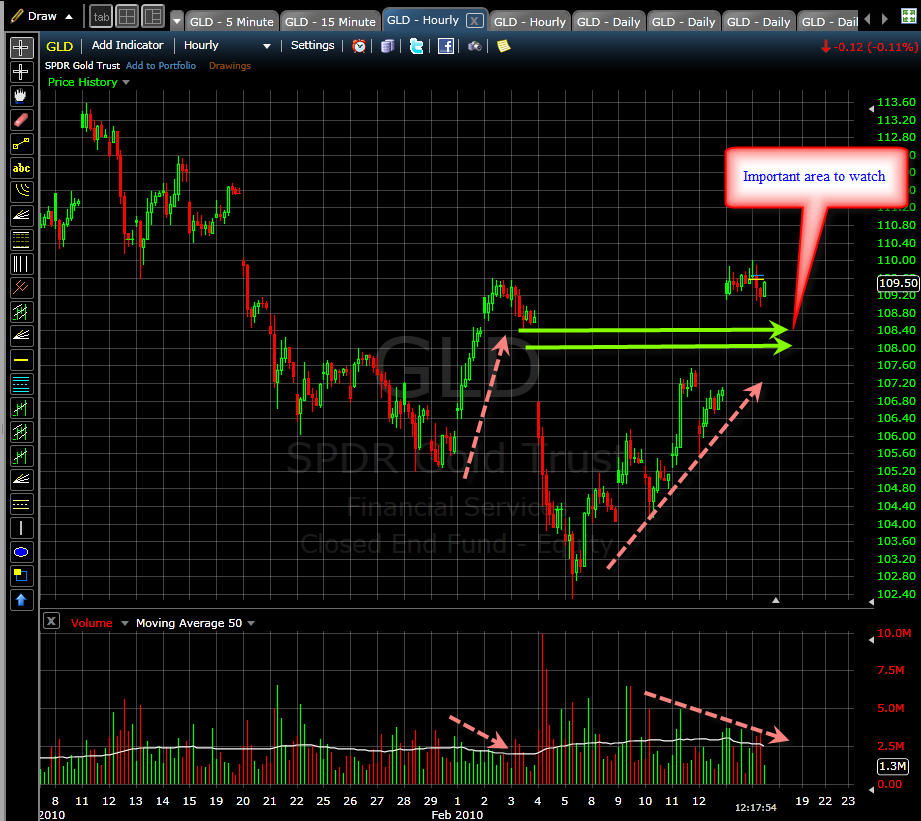Select the abc text annotation tool
921x821 pixels.
tap(21, 168)
